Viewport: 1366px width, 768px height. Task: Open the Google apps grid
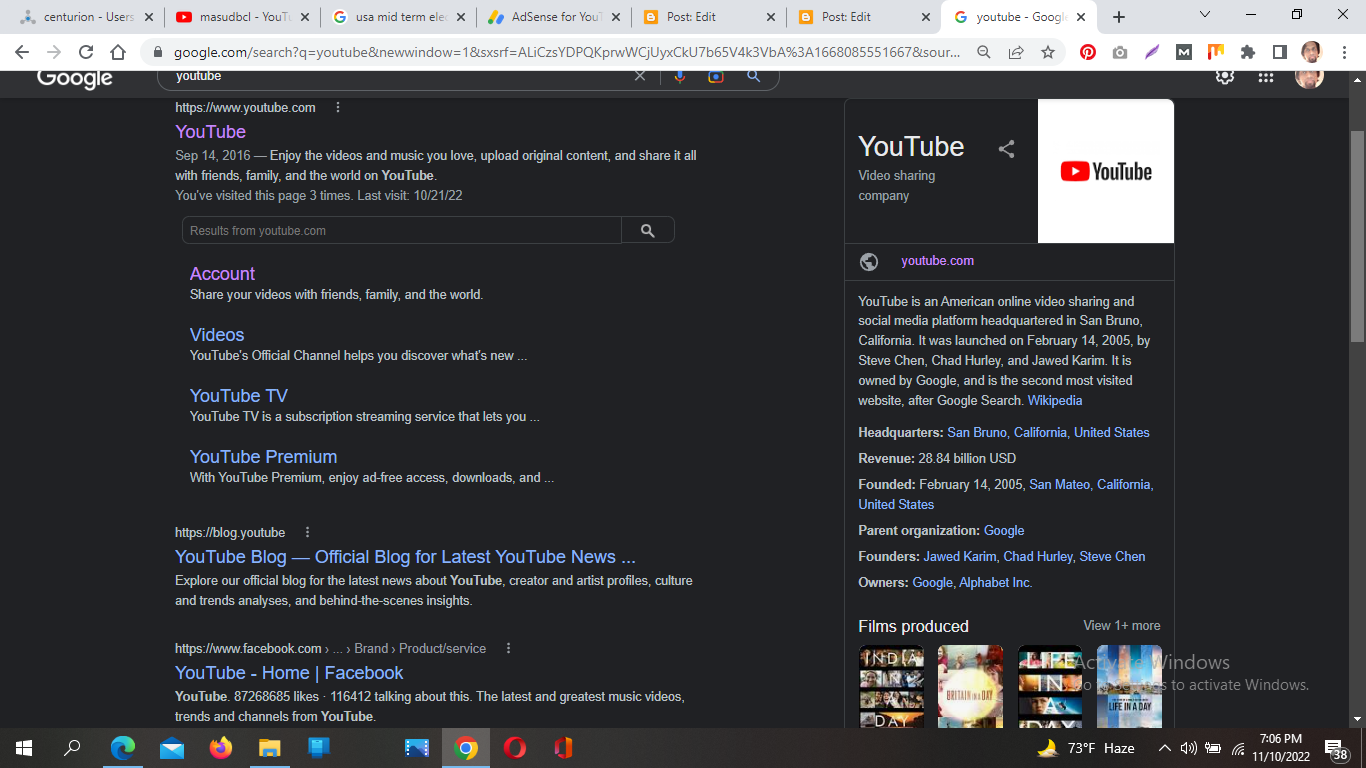(x=1266, y=77)
